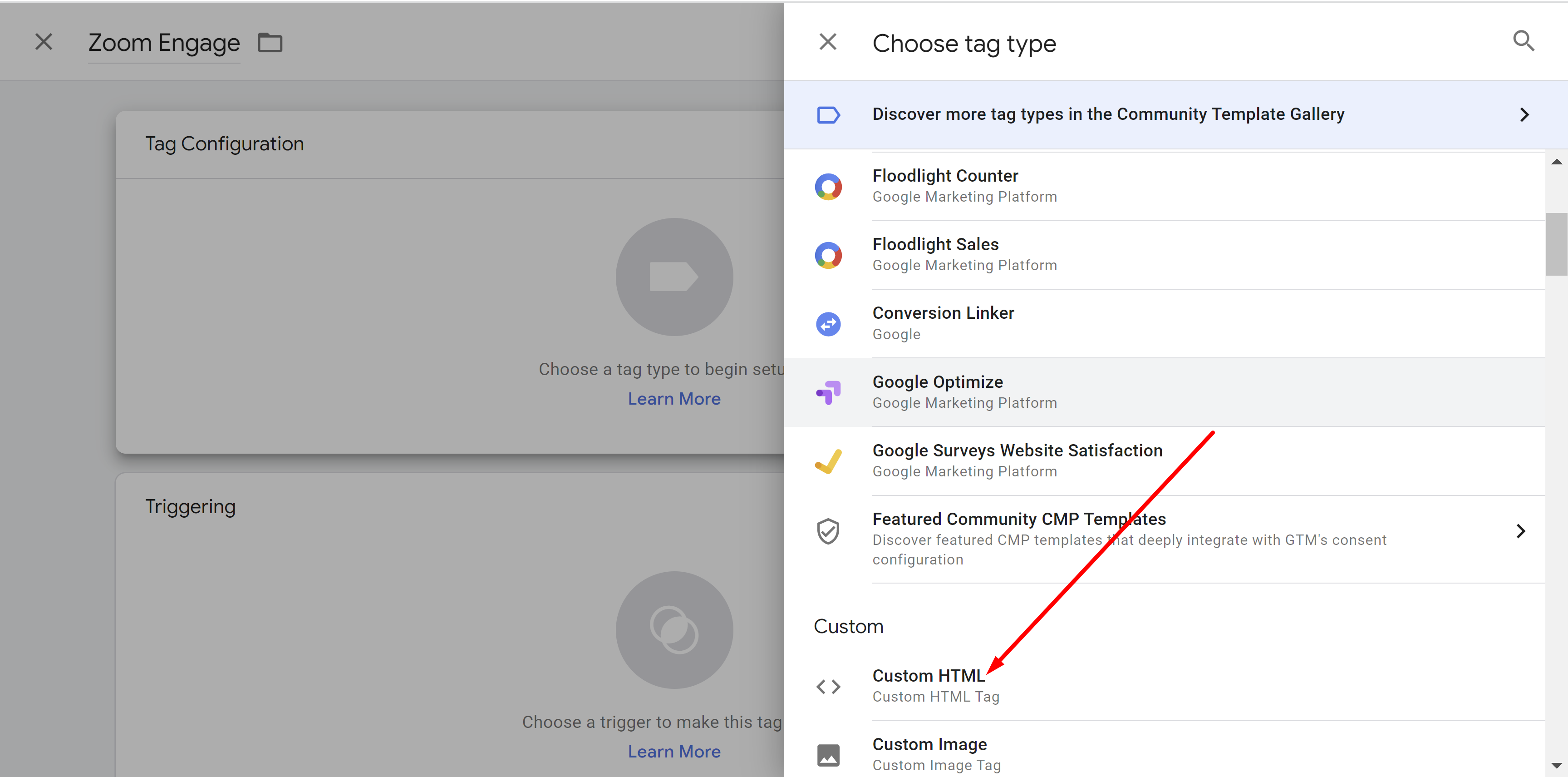Pick Conversion Linker tag type
The width and height of the screenshot is (1568, 777).
click(1165, 324)
